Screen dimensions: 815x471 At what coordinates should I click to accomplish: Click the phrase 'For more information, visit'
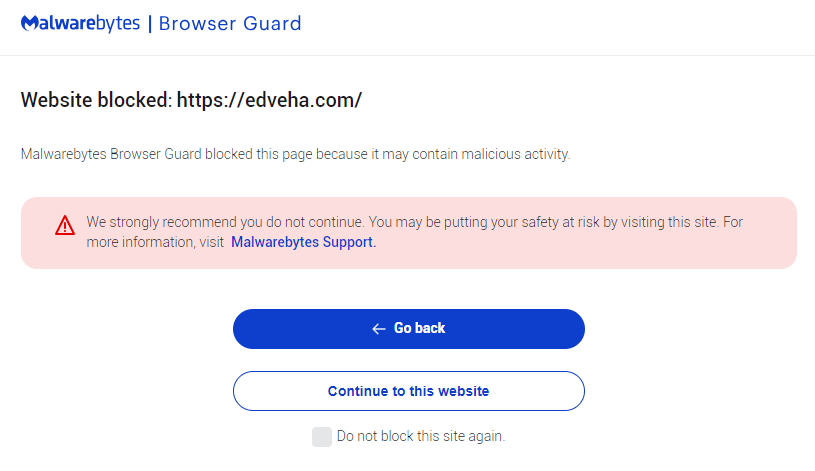click(x=155, y=241)
